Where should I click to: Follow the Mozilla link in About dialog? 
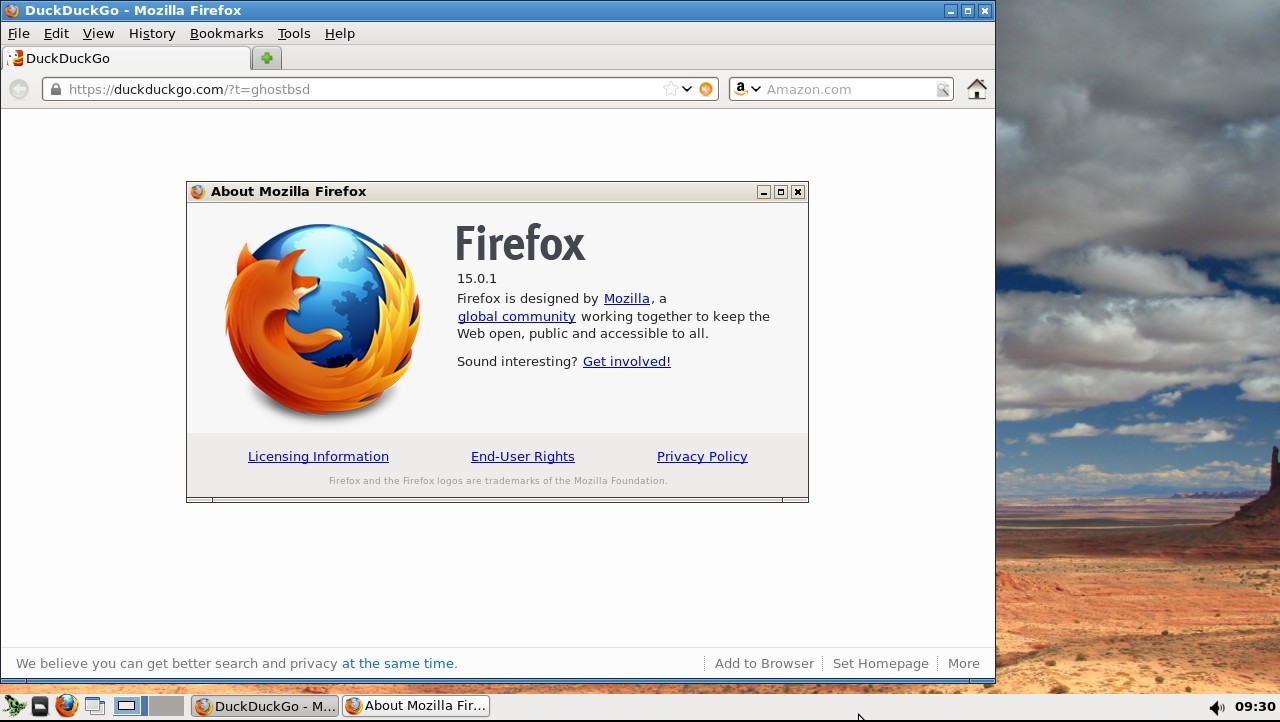[x=627, y=298]
